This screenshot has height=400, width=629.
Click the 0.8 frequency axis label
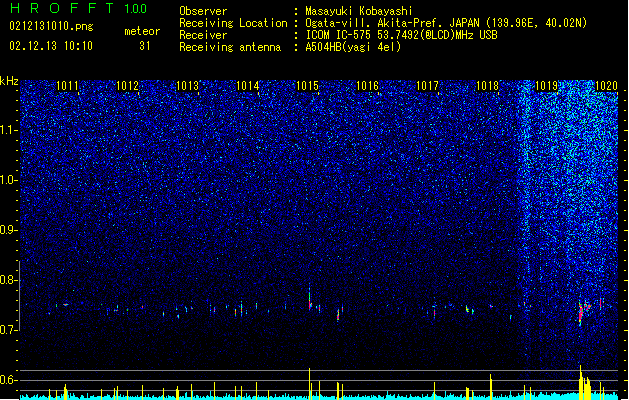9,280
